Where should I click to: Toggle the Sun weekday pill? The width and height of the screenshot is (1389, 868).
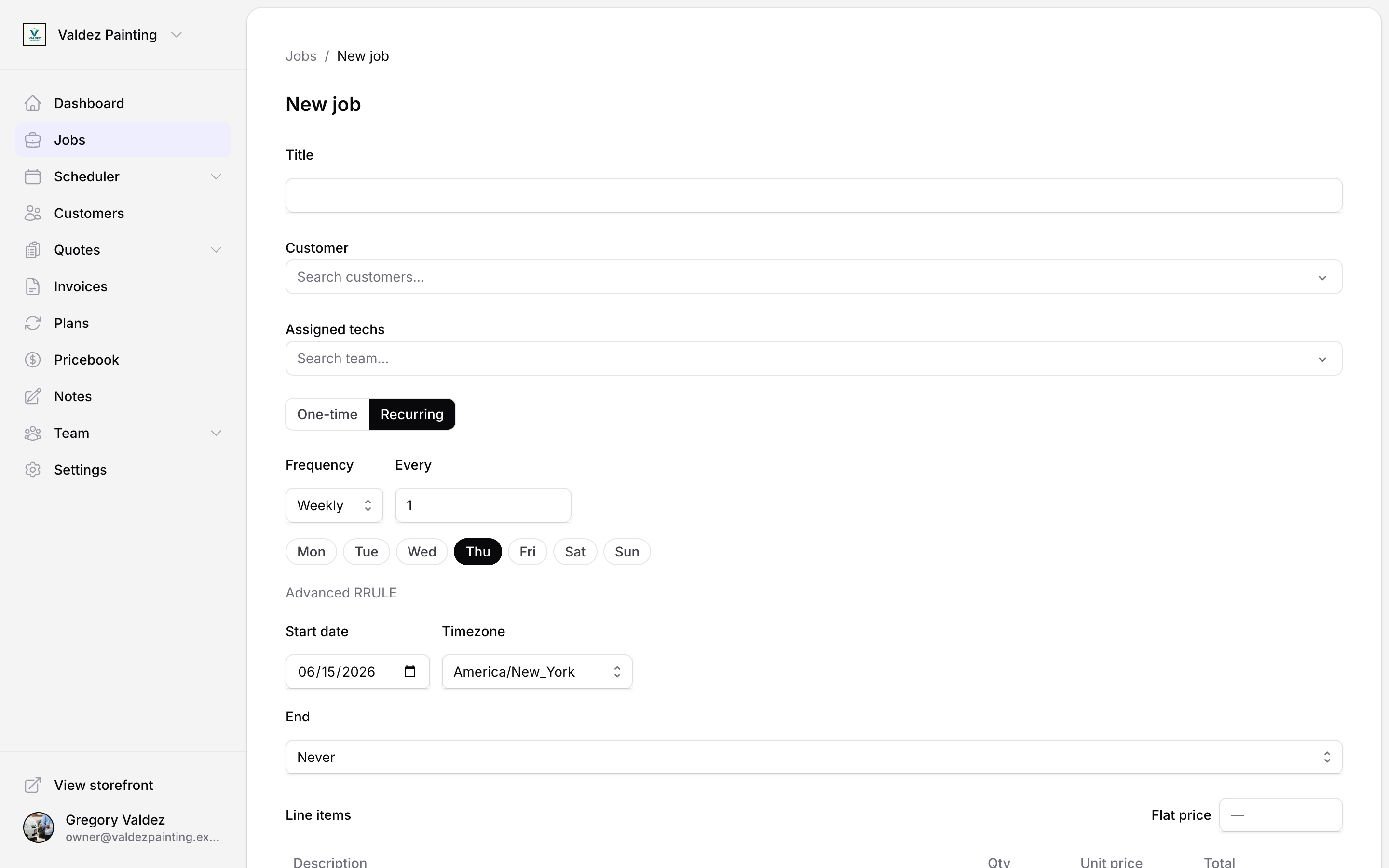[627, 552]
